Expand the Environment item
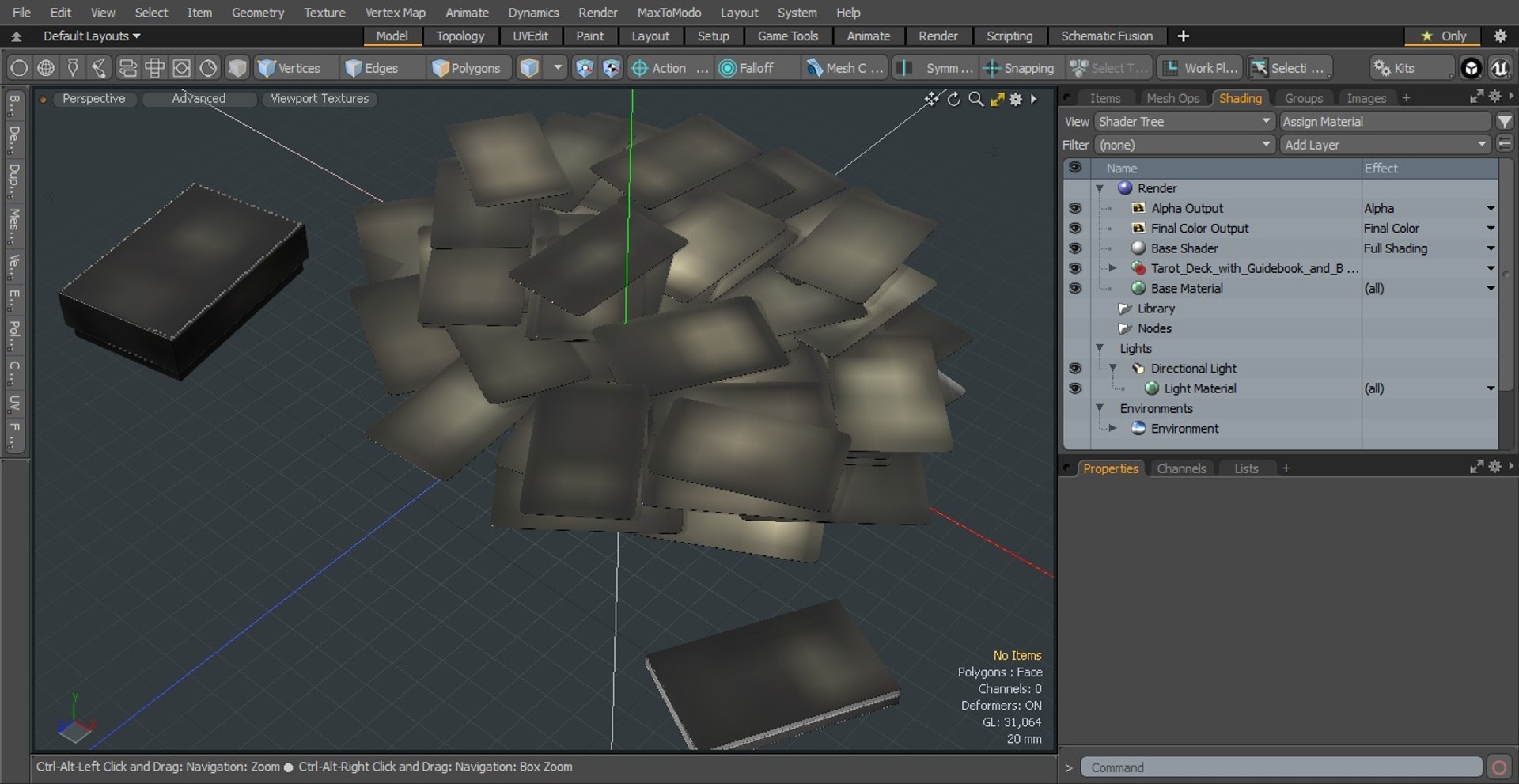 click(x=1112, y=428)
